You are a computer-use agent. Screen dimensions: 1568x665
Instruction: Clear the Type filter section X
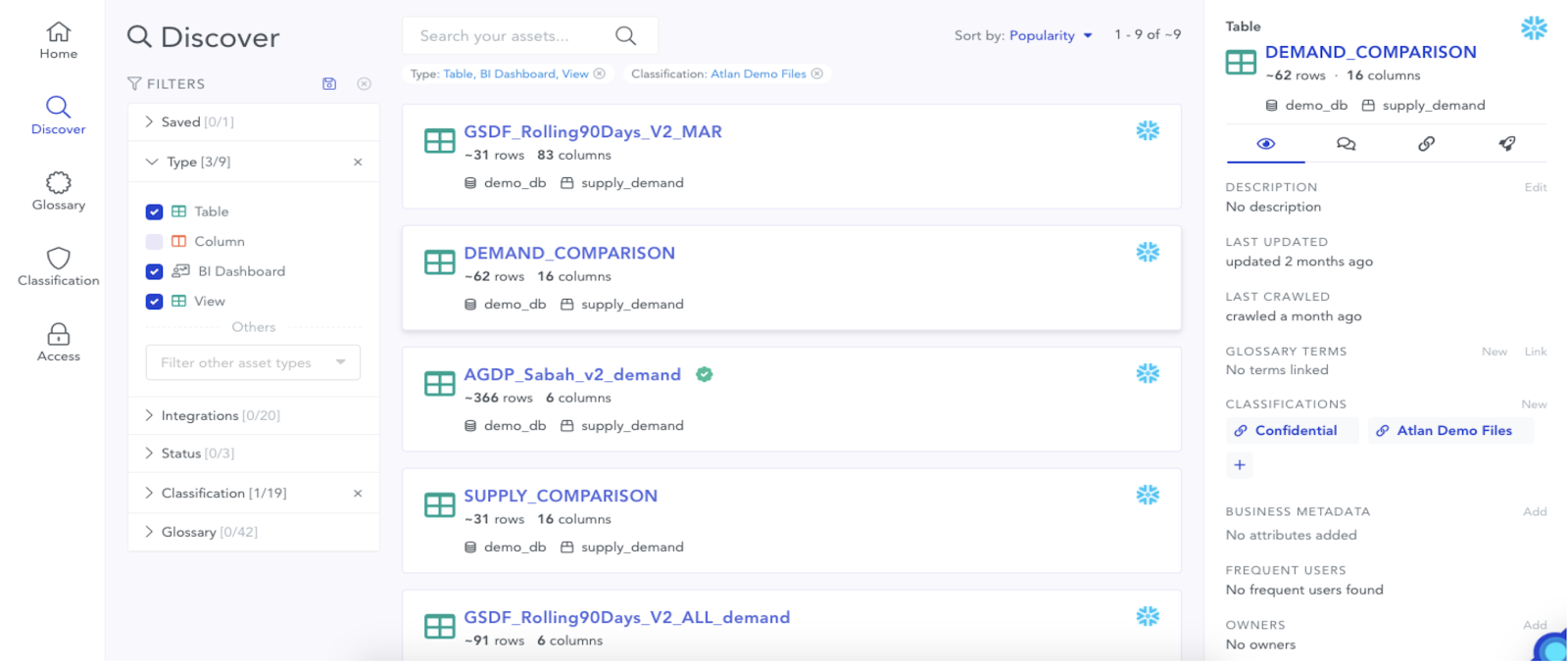(x=358, y=163)
